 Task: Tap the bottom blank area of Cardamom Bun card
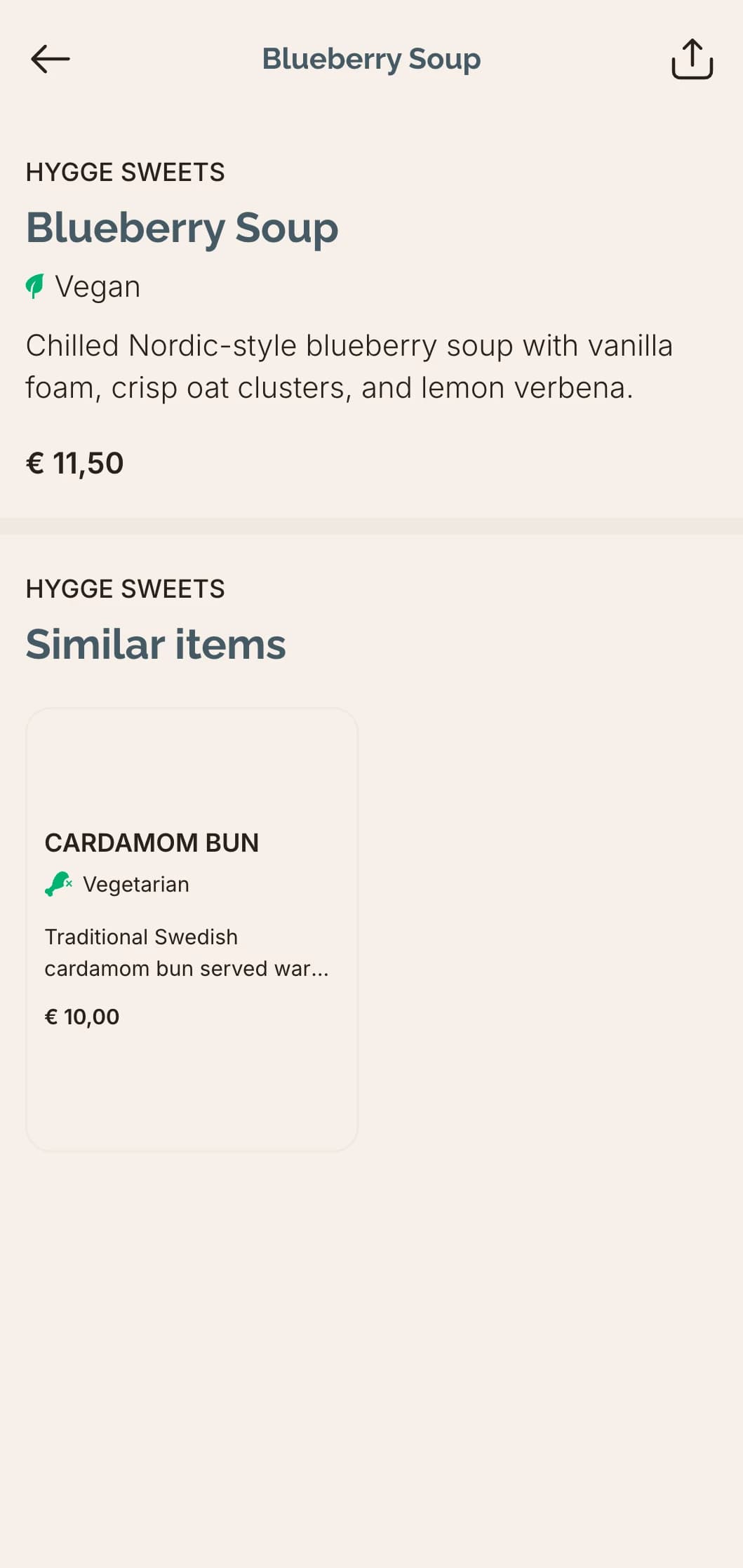coord(192,1091)
